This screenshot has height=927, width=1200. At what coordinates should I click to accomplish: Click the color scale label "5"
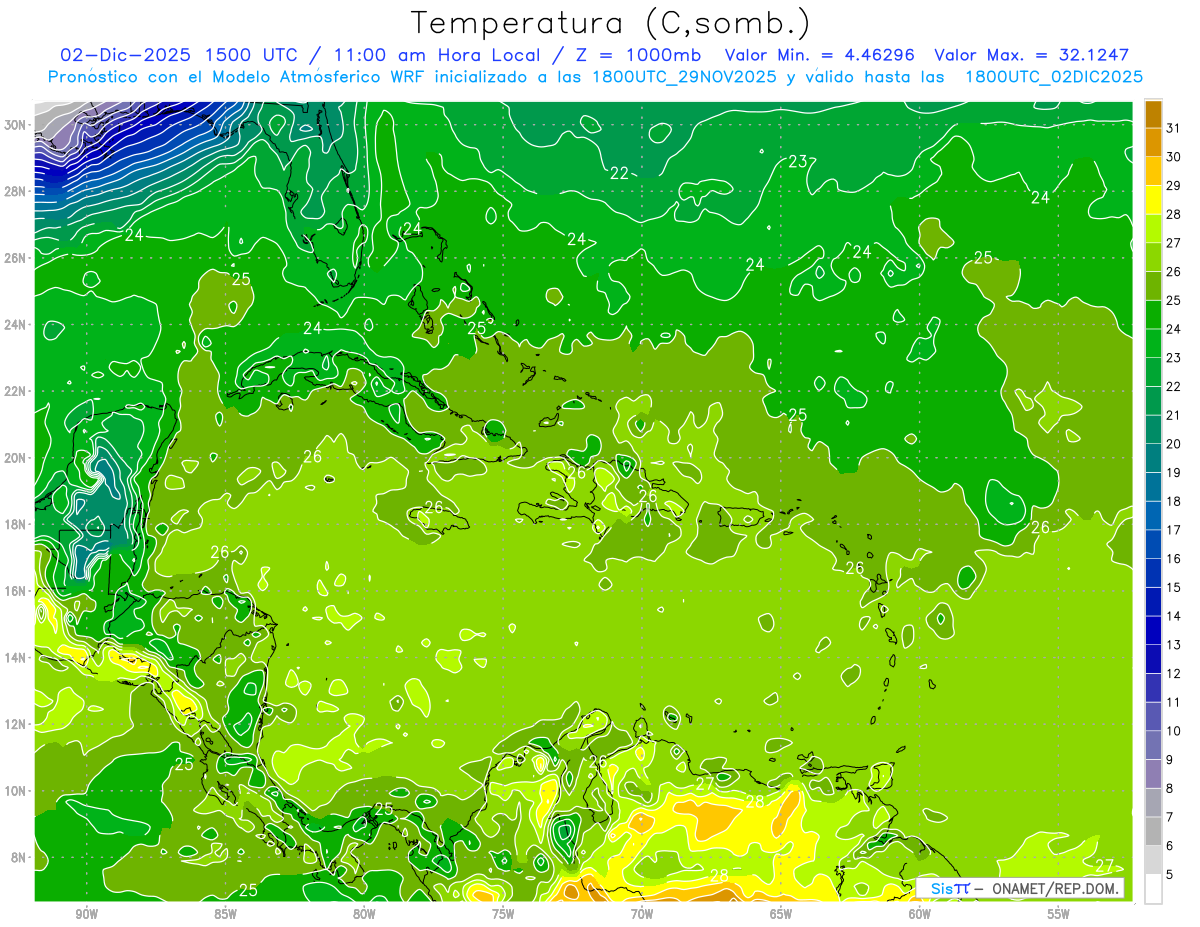point(1170,874)
